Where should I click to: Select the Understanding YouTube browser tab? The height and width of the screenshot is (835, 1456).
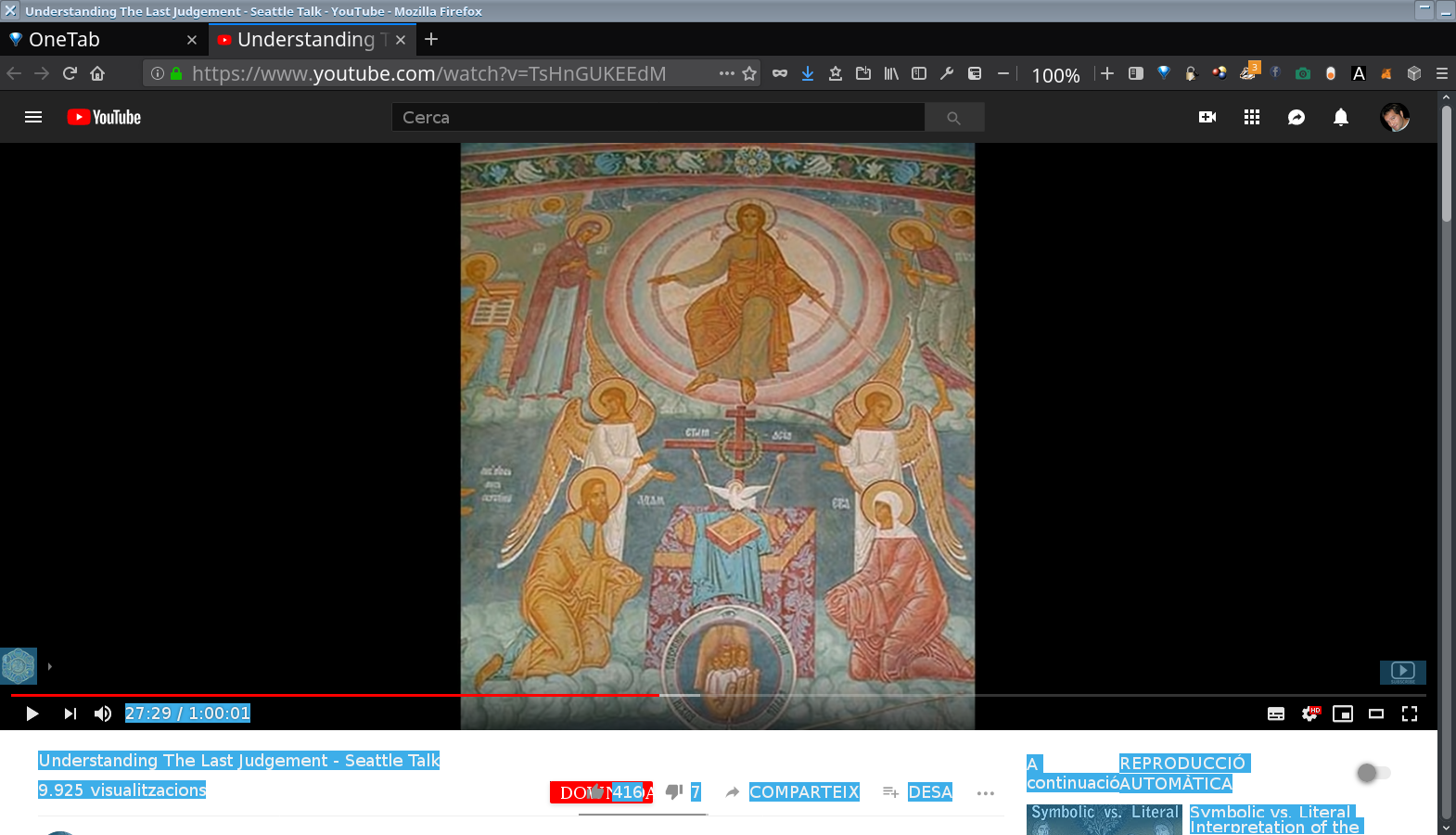pos(312,39)
